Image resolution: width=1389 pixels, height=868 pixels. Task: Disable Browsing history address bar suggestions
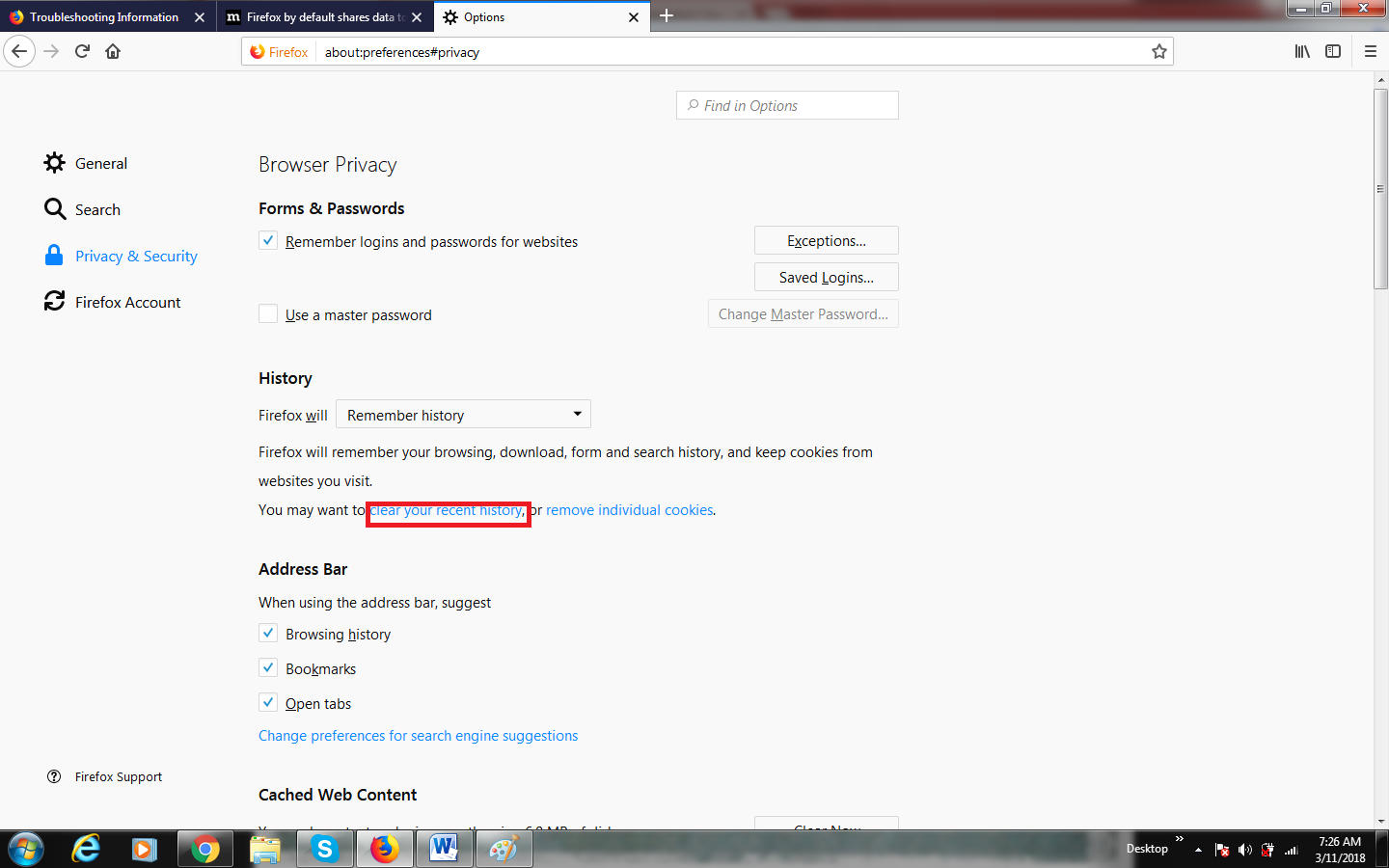(x=267, y=633)
